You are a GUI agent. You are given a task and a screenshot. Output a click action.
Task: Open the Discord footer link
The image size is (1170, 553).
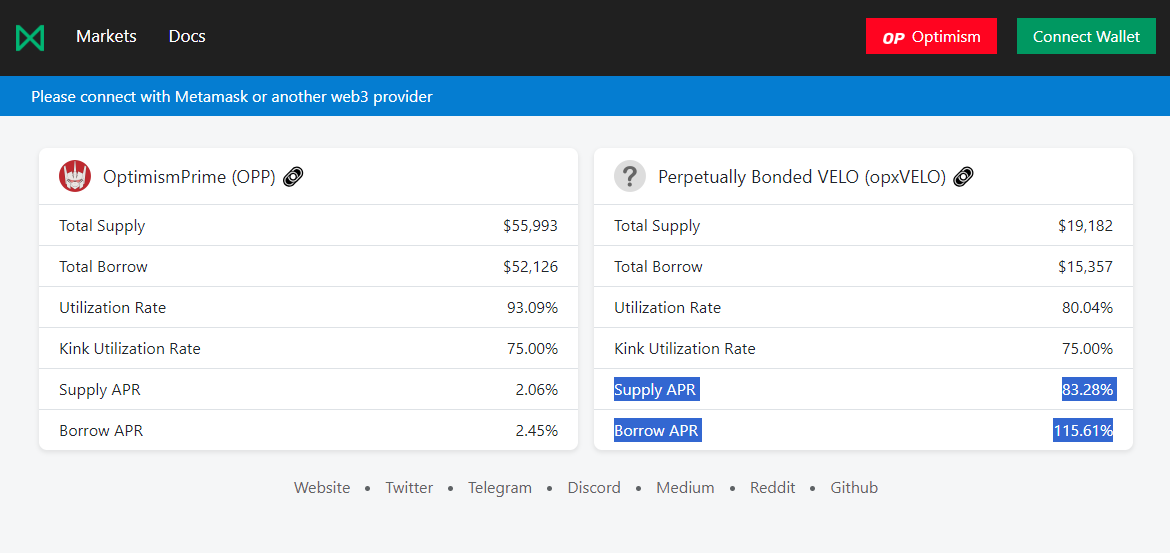[x=594, y=488]
